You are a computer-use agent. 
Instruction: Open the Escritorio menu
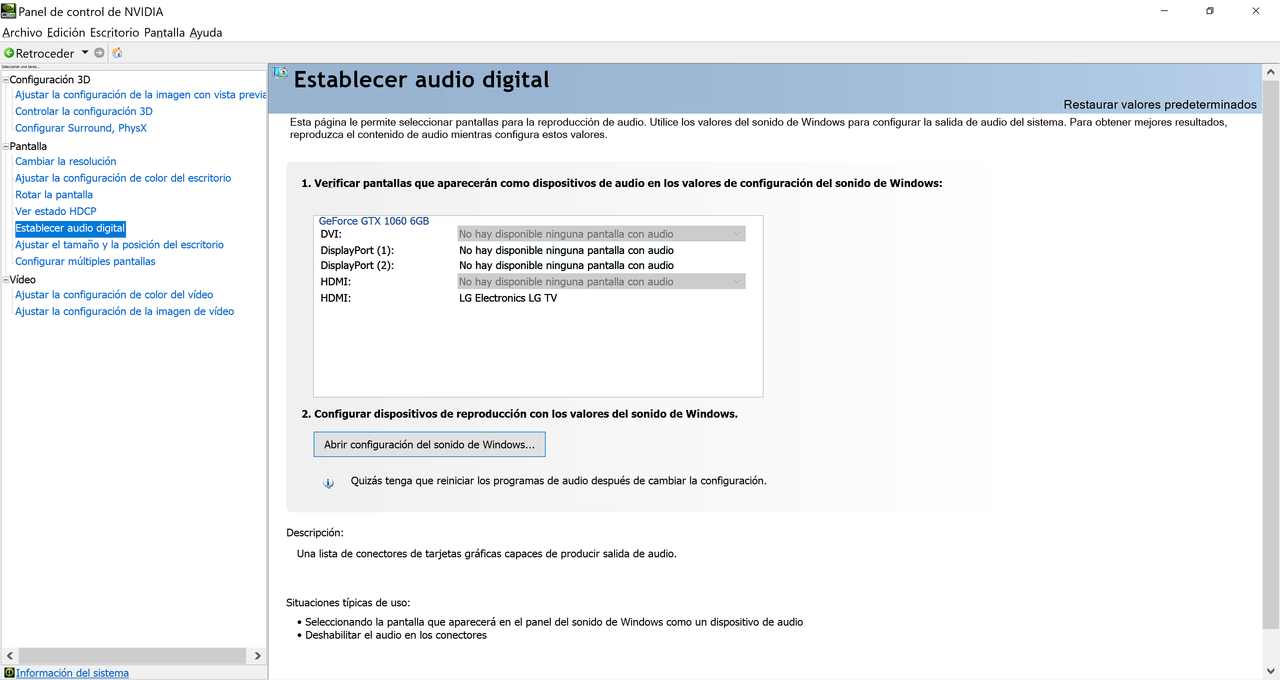point(115,32)
